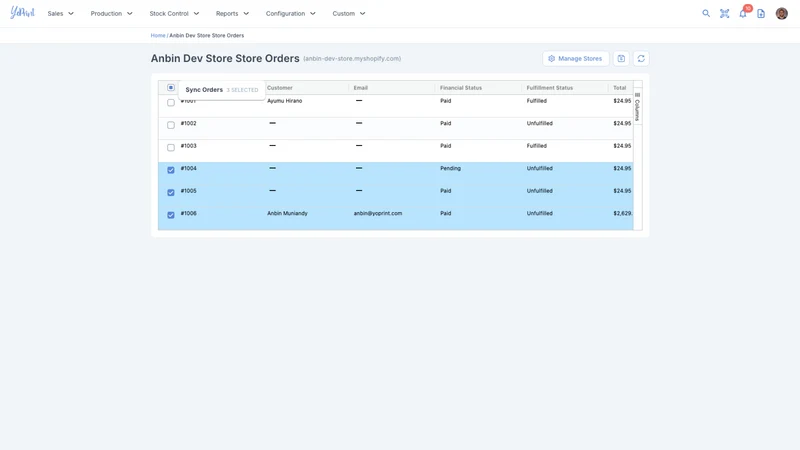Sort by the Total column header
Screen dimensions: 800x450
(x=619, y=88)
